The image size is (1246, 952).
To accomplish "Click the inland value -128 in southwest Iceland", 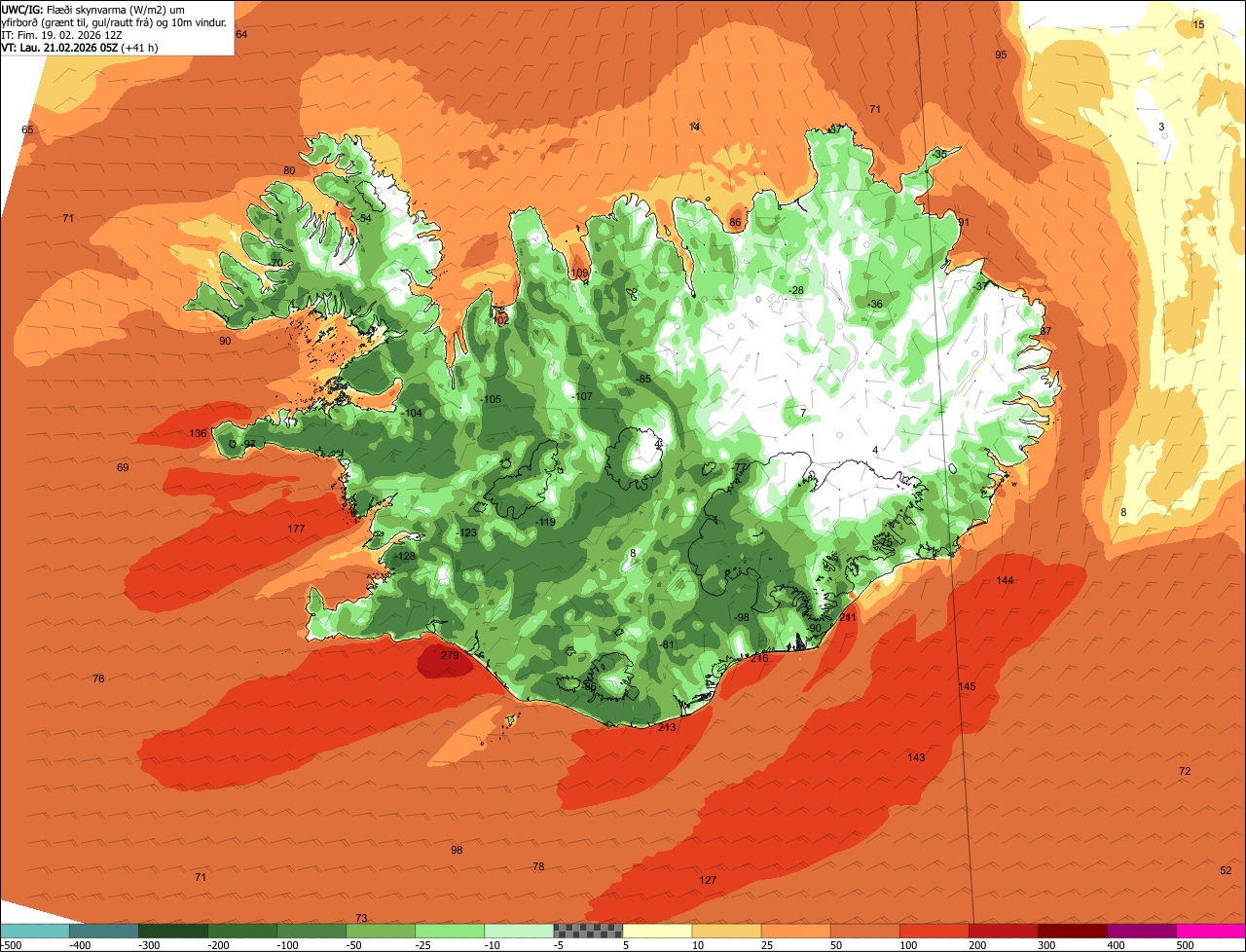I will [x=404, y=556].
